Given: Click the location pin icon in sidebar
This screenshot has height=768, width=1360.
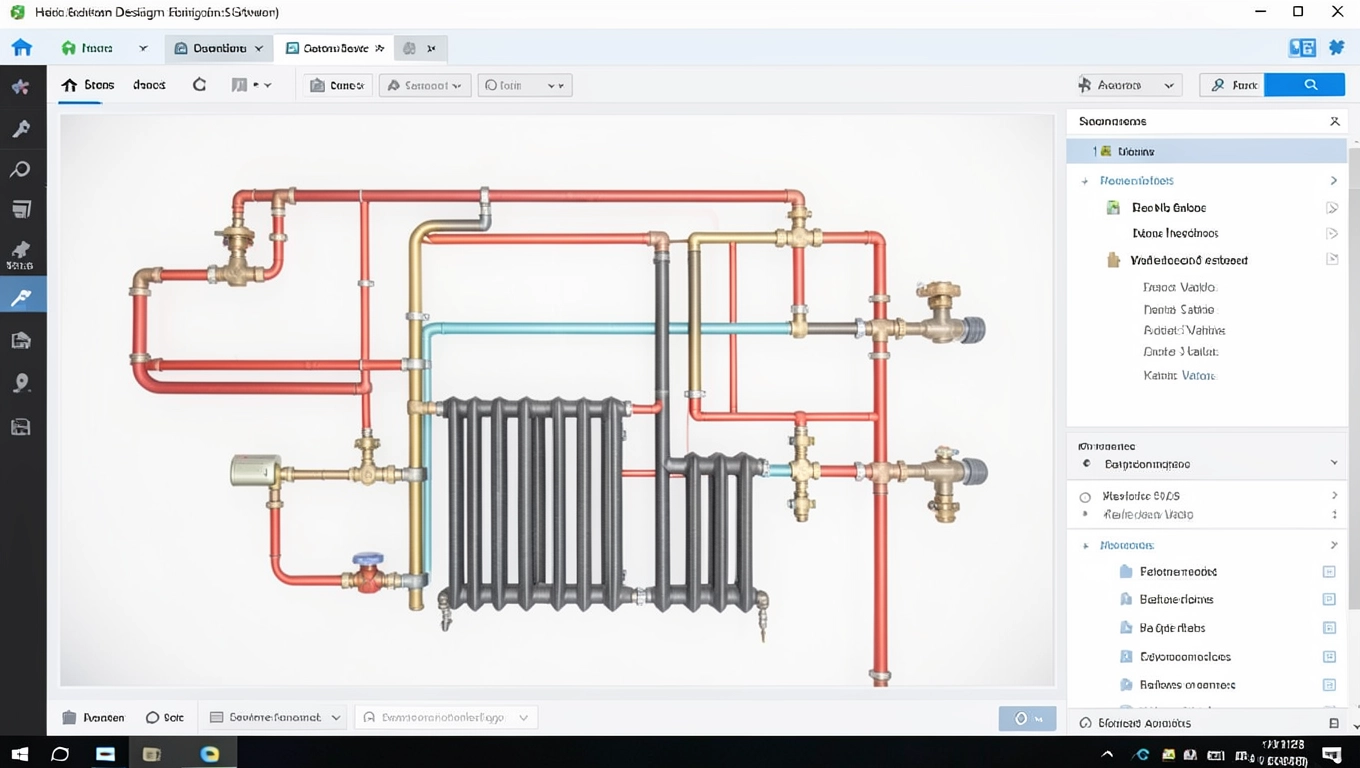Looking at the screenshot, I should (x=21, y=384).
